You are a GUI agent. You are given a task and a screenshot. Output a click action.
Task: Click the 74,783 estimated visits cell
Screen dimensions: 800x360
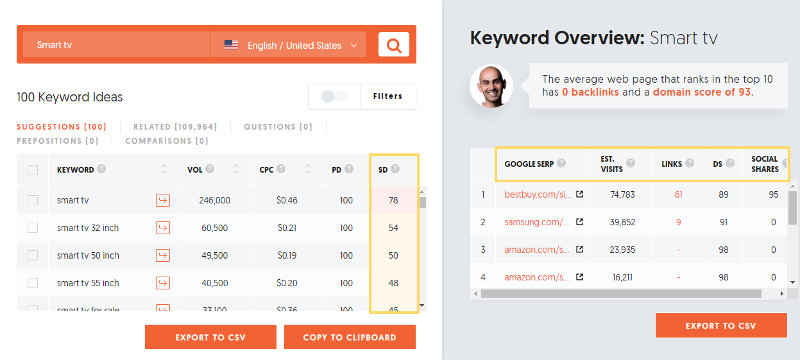pyautogui.click(x=622, y=194)
